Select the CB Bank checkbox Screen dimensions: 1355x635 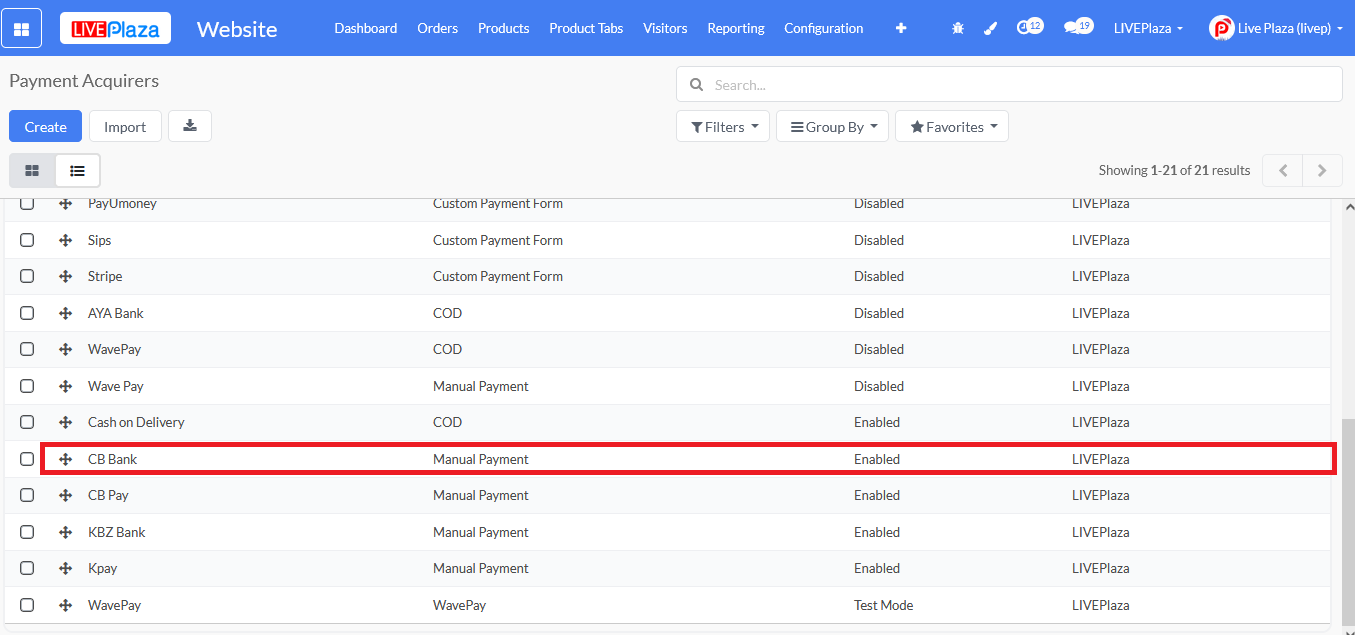(27, 459)
